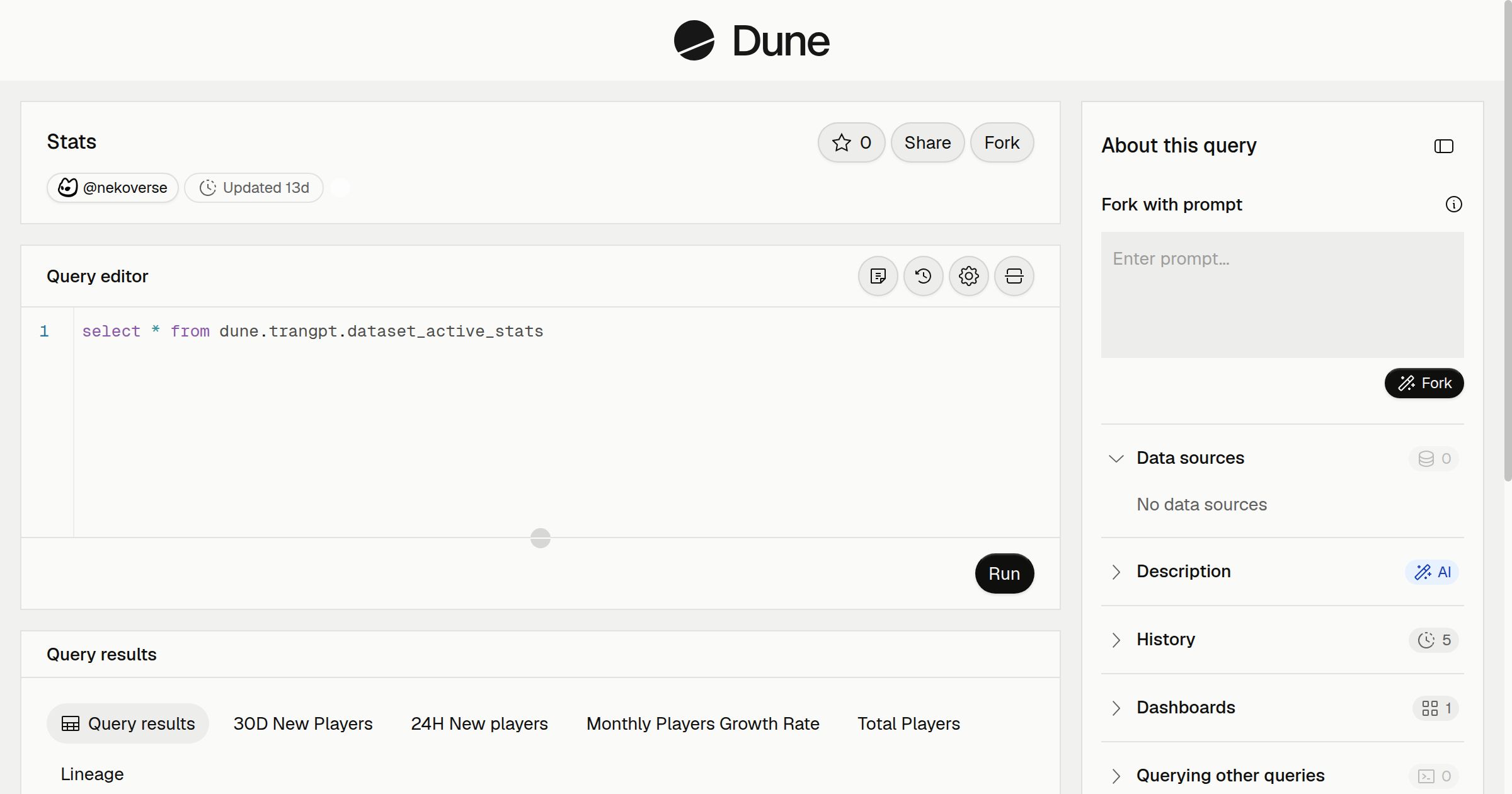Click the nekoverse avatar icon
The height and width of the screenshot is (794, 1512).
coord(67,188)
